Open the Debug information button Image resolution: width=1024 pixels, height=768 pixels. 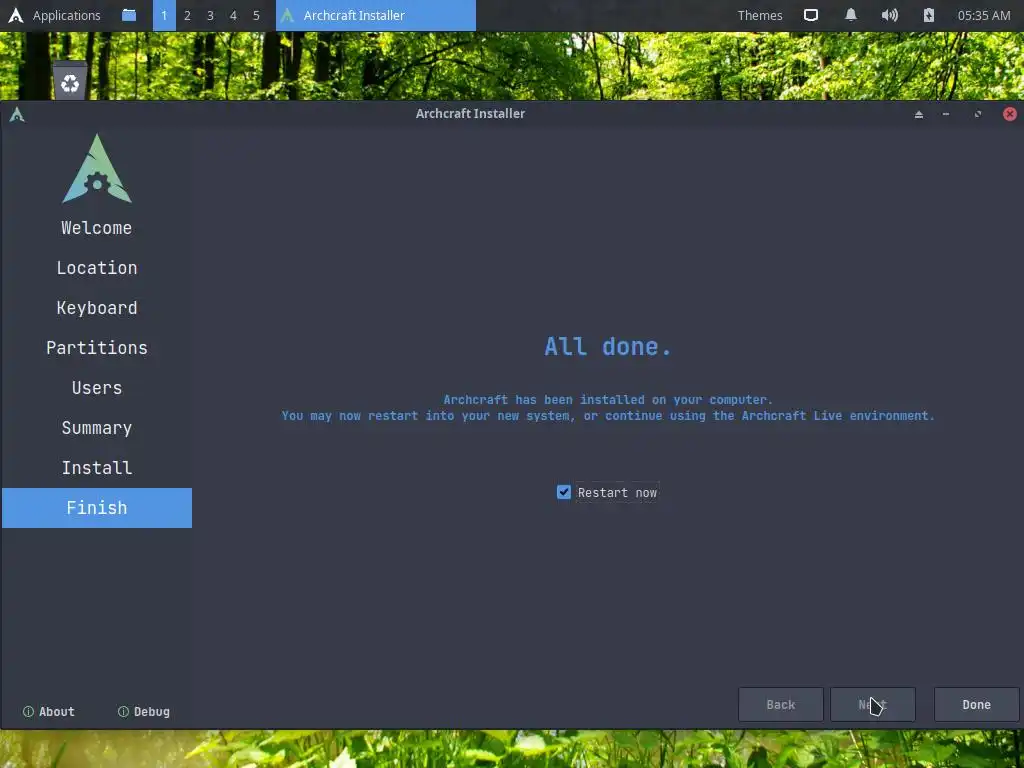144,711
